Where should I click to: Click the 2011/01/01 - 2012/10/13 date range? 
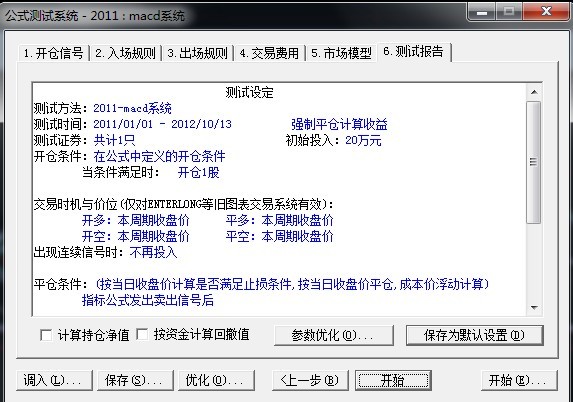[x=163, y=124]
